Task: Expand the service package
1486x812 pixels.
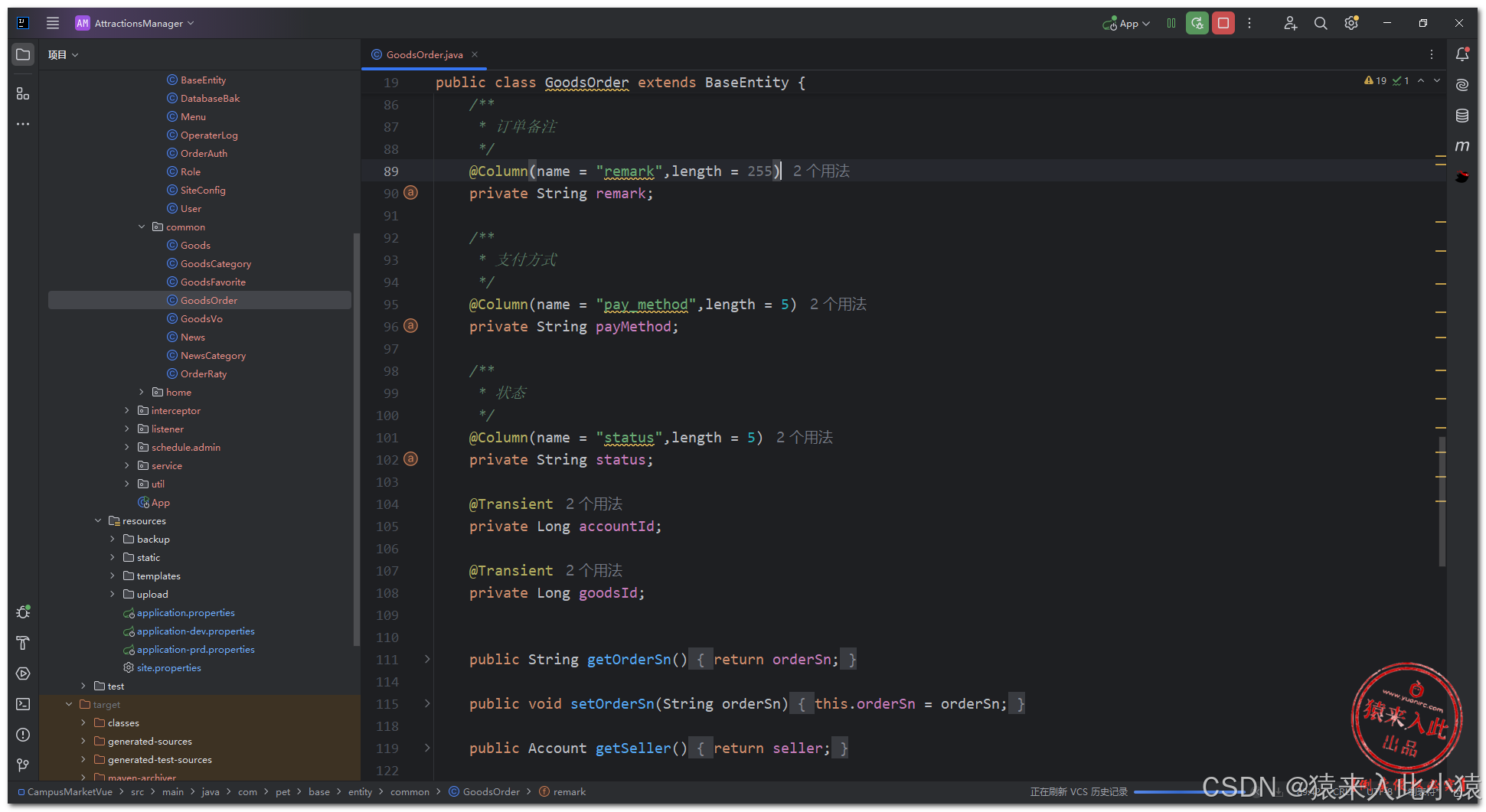Action: click(x=127, y=465)
